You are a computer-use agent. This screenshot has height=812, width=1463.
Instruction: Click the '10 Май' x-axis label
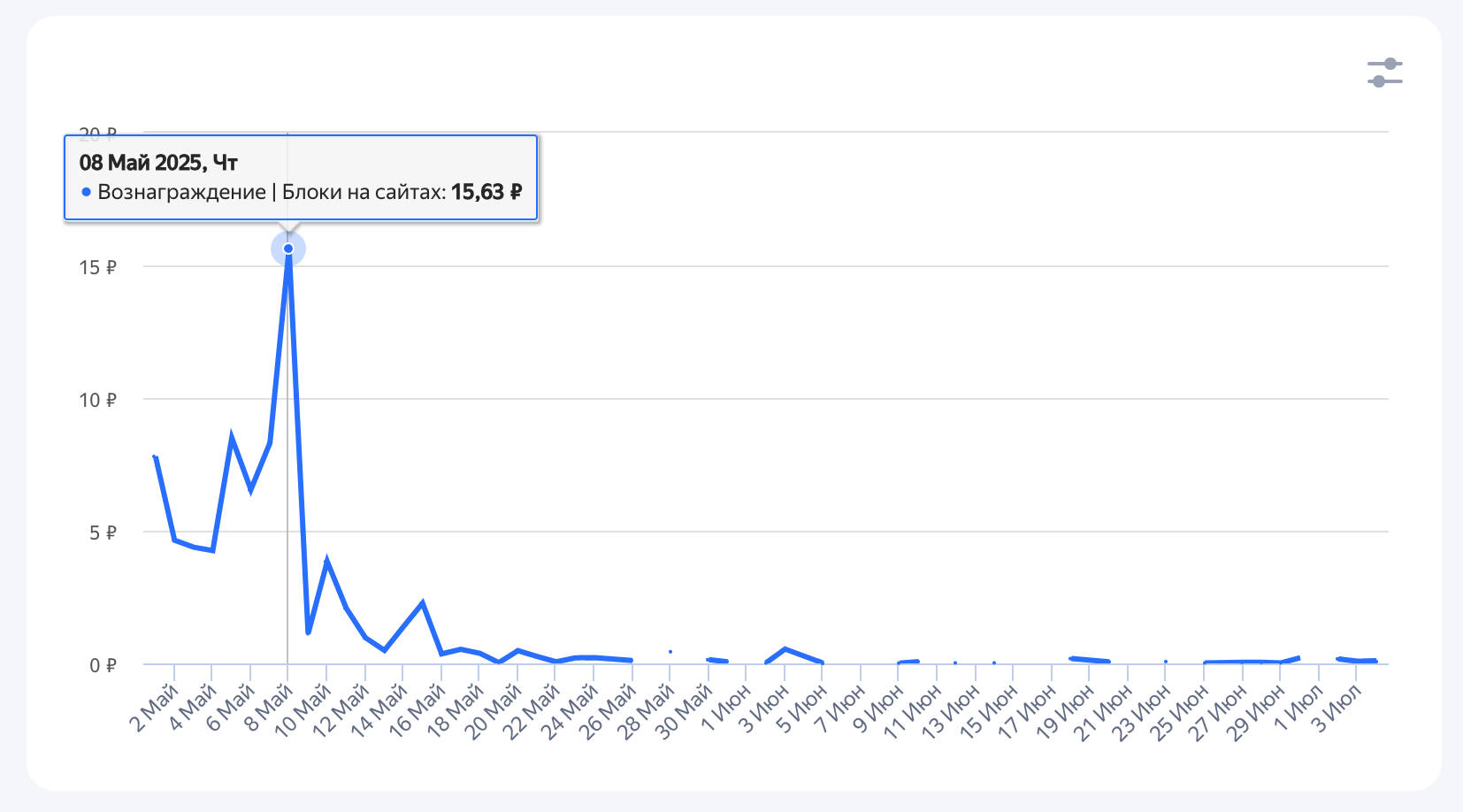pos(303,712)
